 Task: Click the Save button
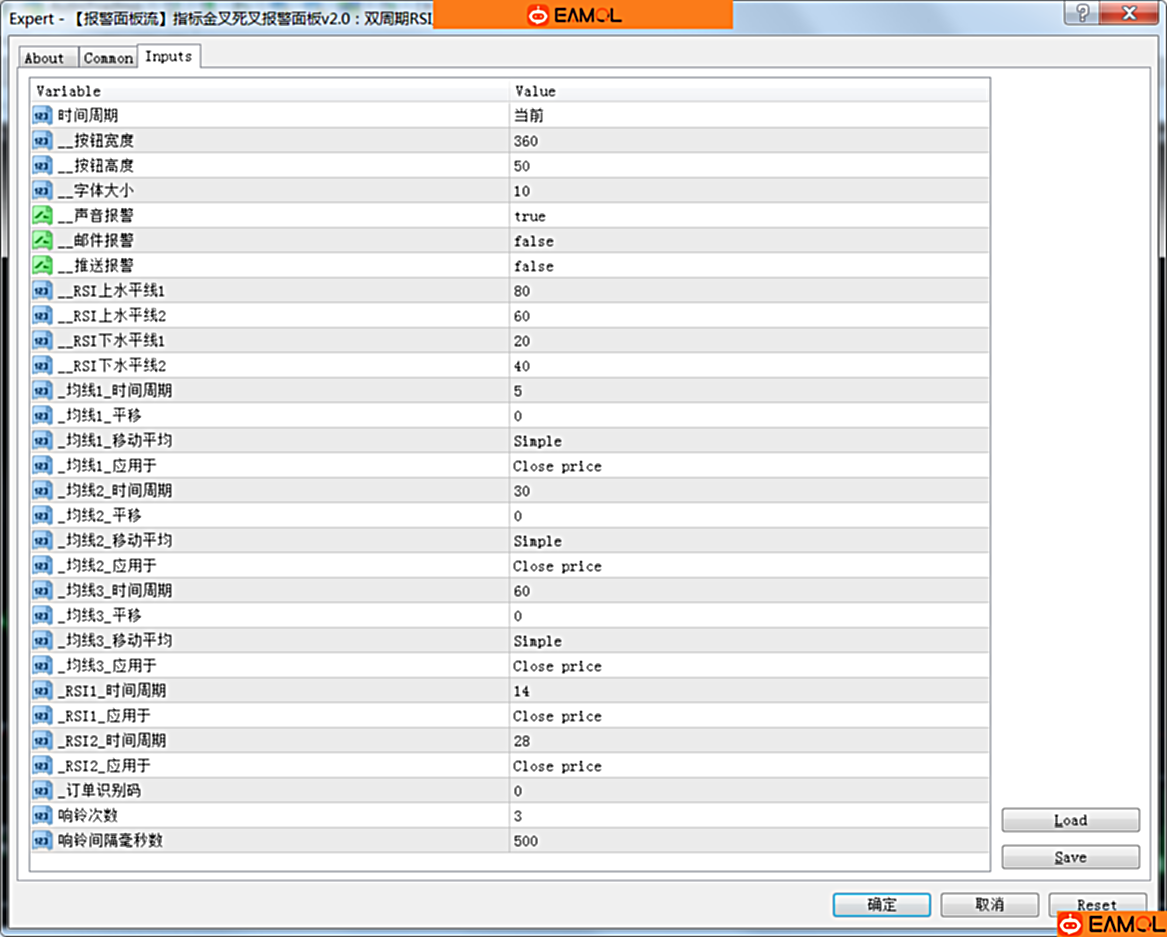pos(1070,857)
